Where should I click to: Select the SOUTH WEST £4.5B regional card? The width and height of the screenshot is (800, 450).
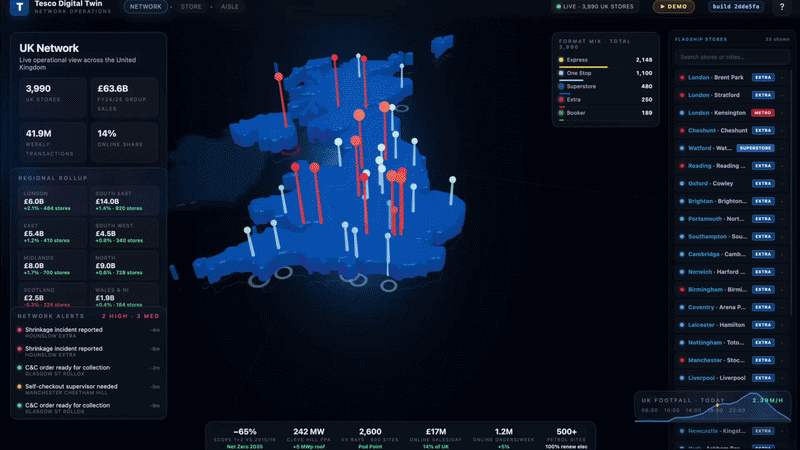coord(124,233)
